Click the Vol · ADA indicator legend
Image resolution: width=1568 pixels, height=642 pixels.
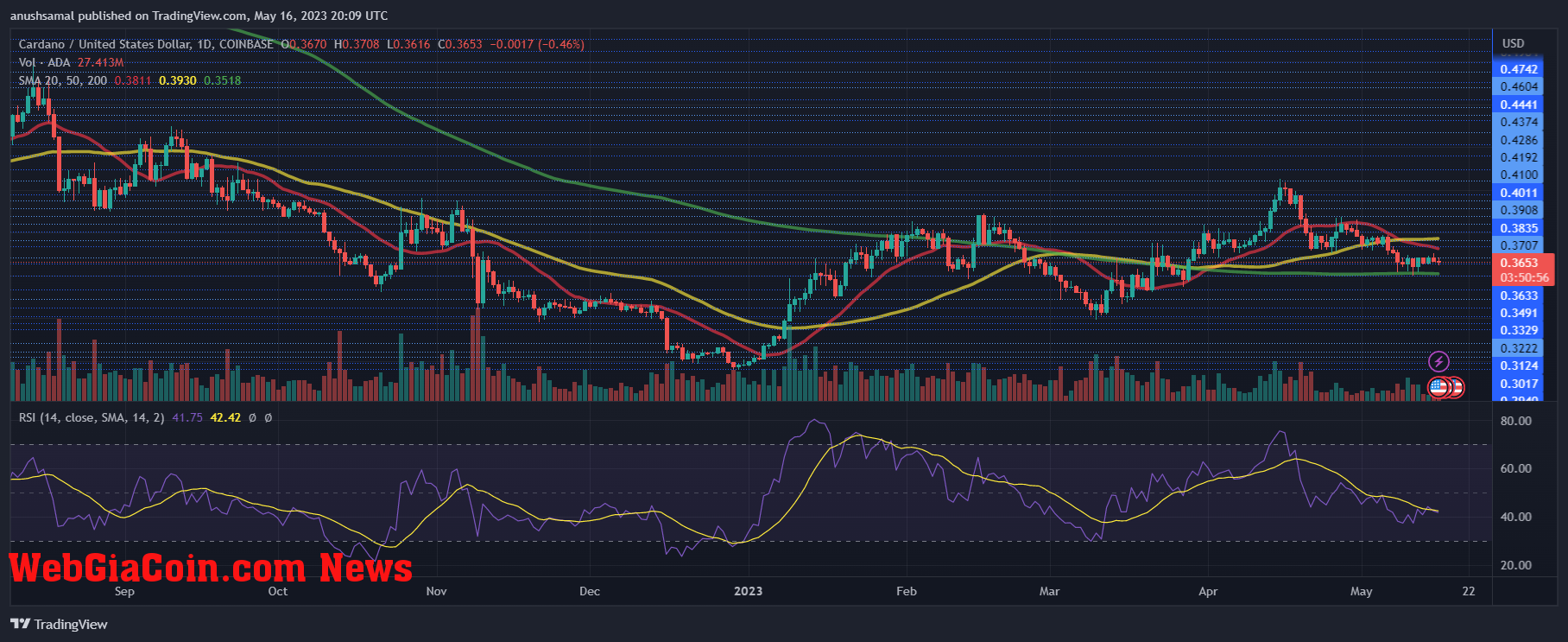[45, 62]
